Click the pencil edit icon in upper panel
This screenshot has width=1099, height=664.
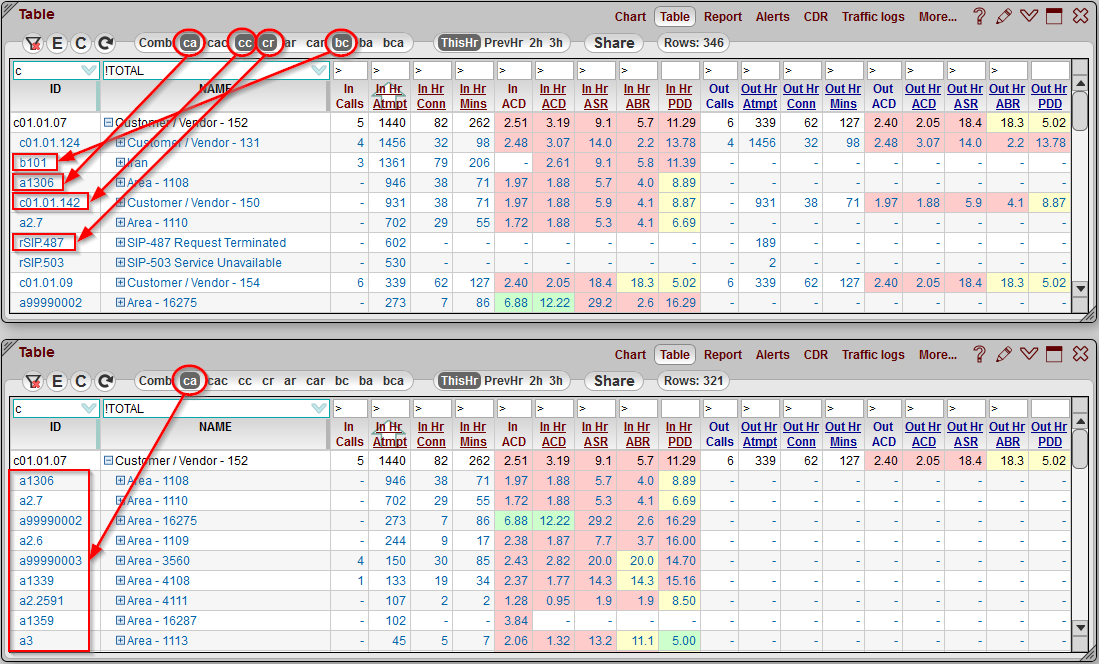tap(1004, 16)
